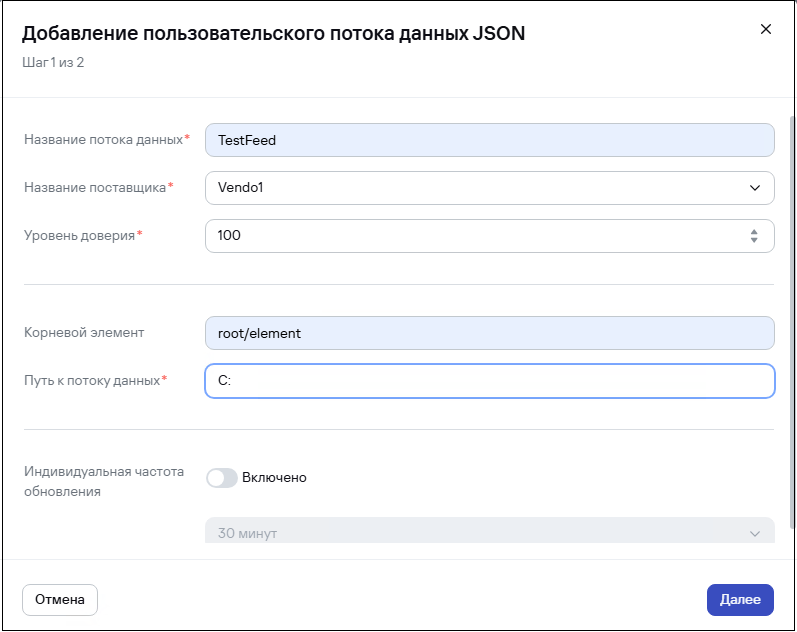The image size is (797, 632).
Task: Open the 'Название поставщика' dropdown showing Vendo1
Action: [489, 188]
